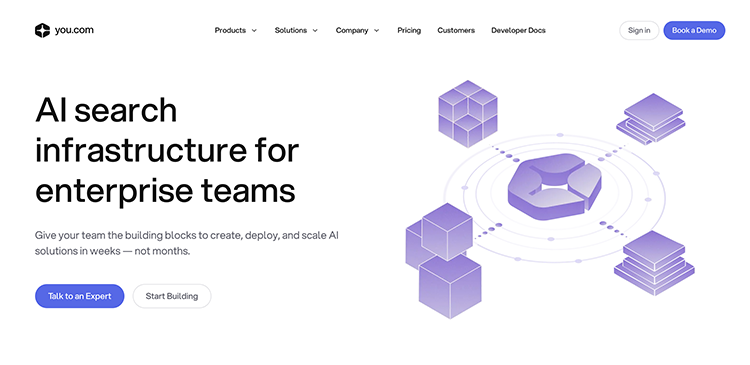Click the Sign in button
Screen dimensions: 750x365
click(x=639, y=30)
